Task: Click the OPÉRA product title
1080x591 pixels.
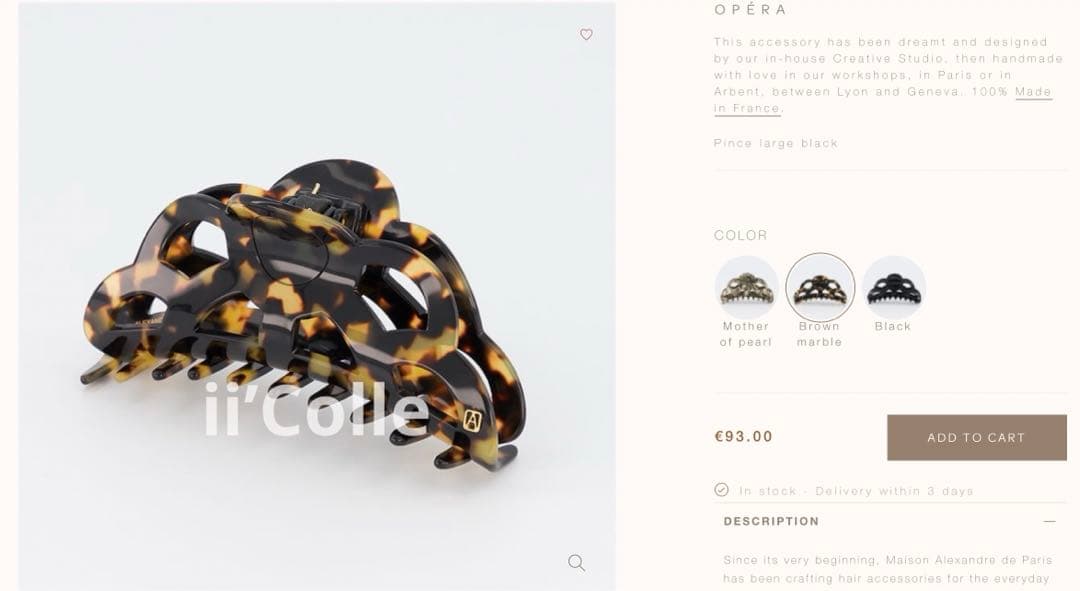Action: click(x=751, y=10)
